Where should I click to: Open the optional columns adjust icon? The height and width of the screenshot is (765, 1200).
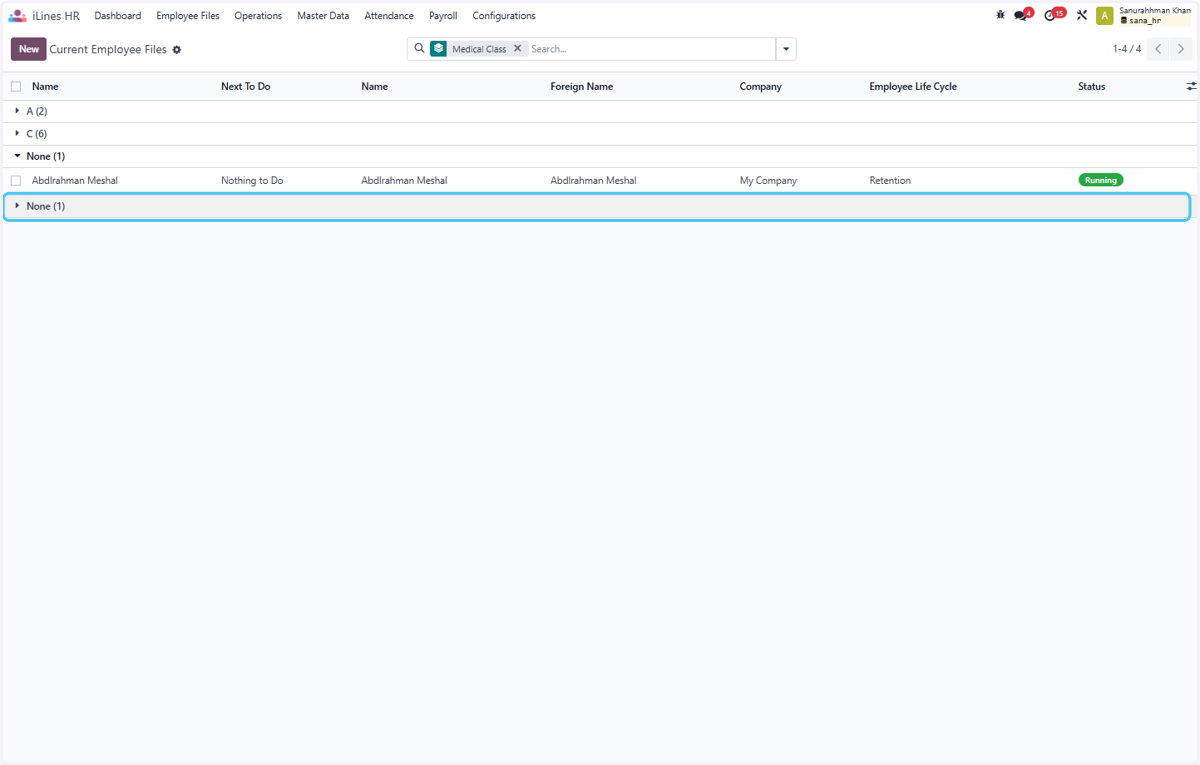pos(1191,86)
